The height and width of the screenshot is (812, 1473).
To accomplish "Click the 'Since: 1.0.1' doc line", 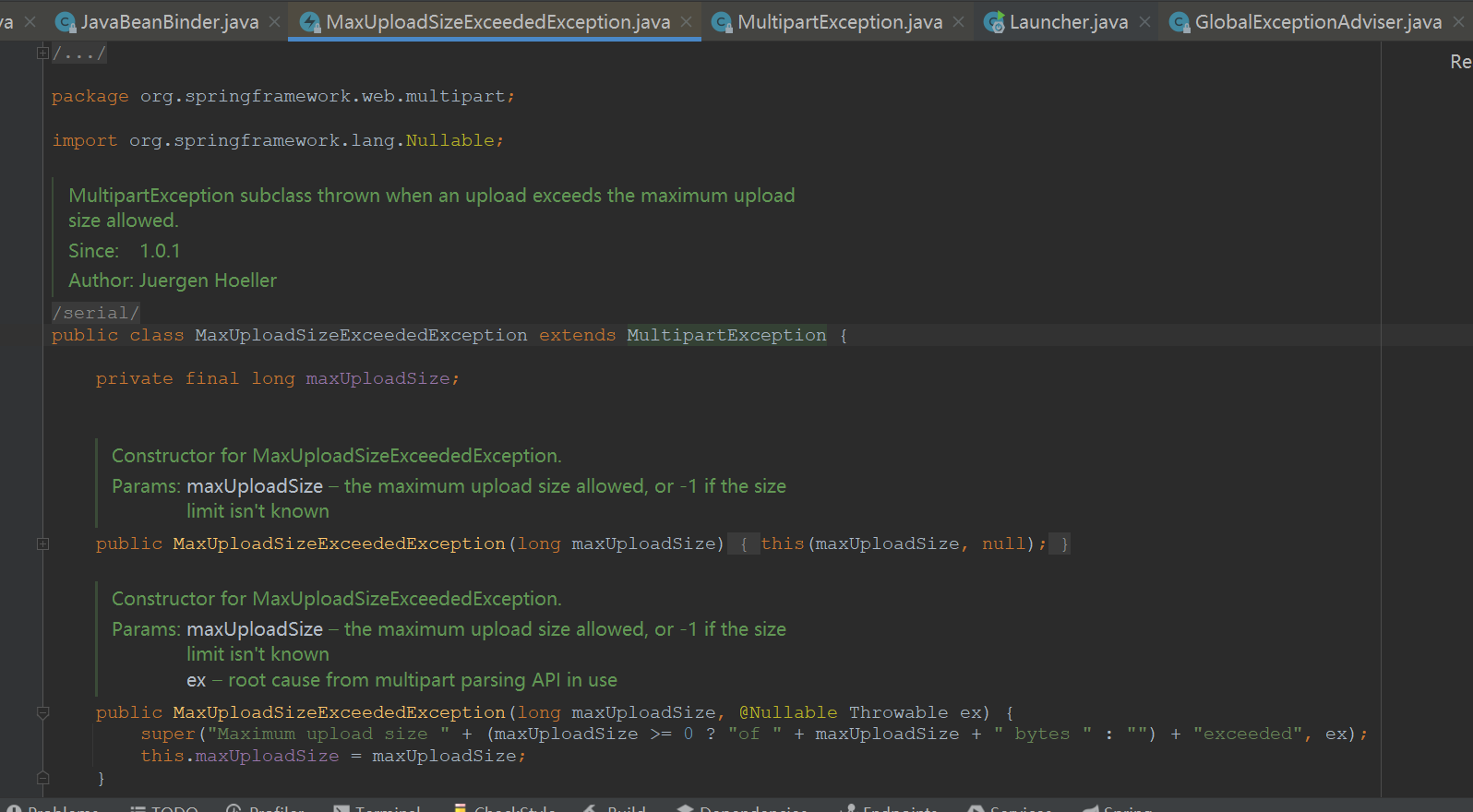I will pyautogui.click(x=125, y=251).
